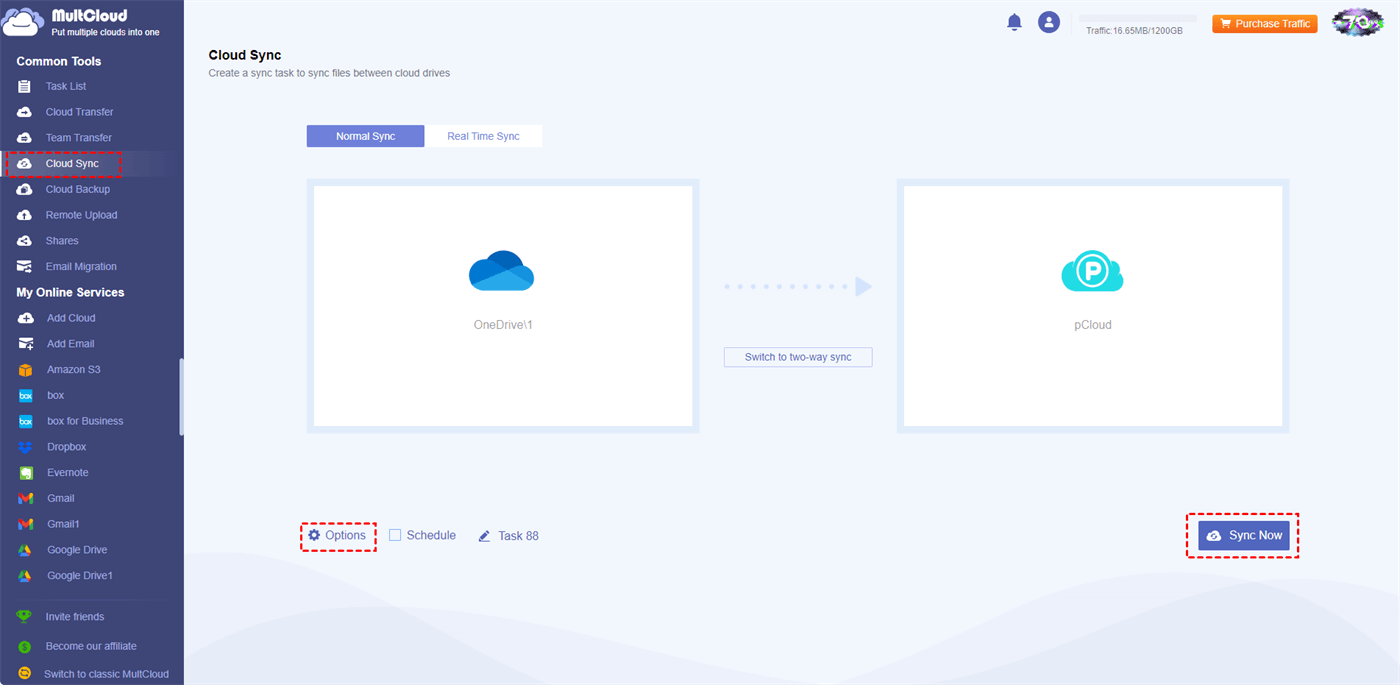
Task: Click the Switch to classic MultCloud icon
Action: point(24,674)
